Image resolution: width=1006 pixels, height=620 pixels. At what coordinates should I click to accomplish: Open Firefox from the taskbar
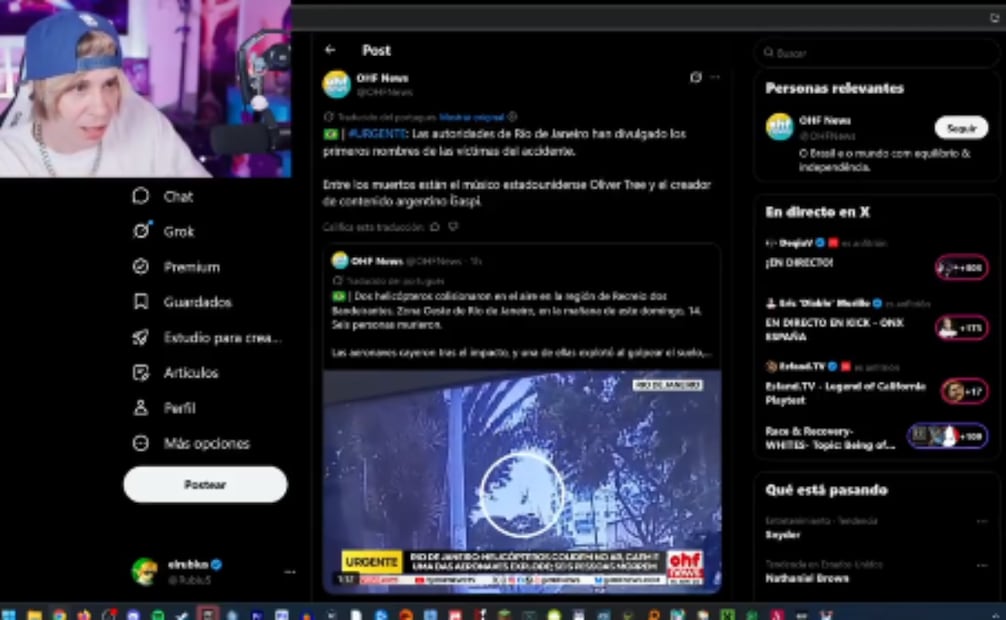tap(84, 615)
